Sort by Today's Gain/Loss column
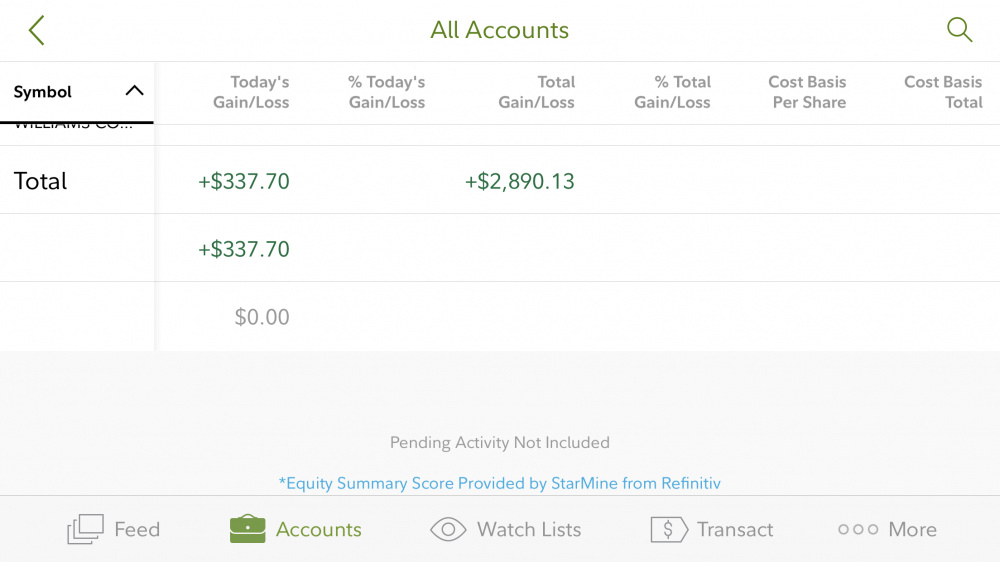 click(251, 92)
